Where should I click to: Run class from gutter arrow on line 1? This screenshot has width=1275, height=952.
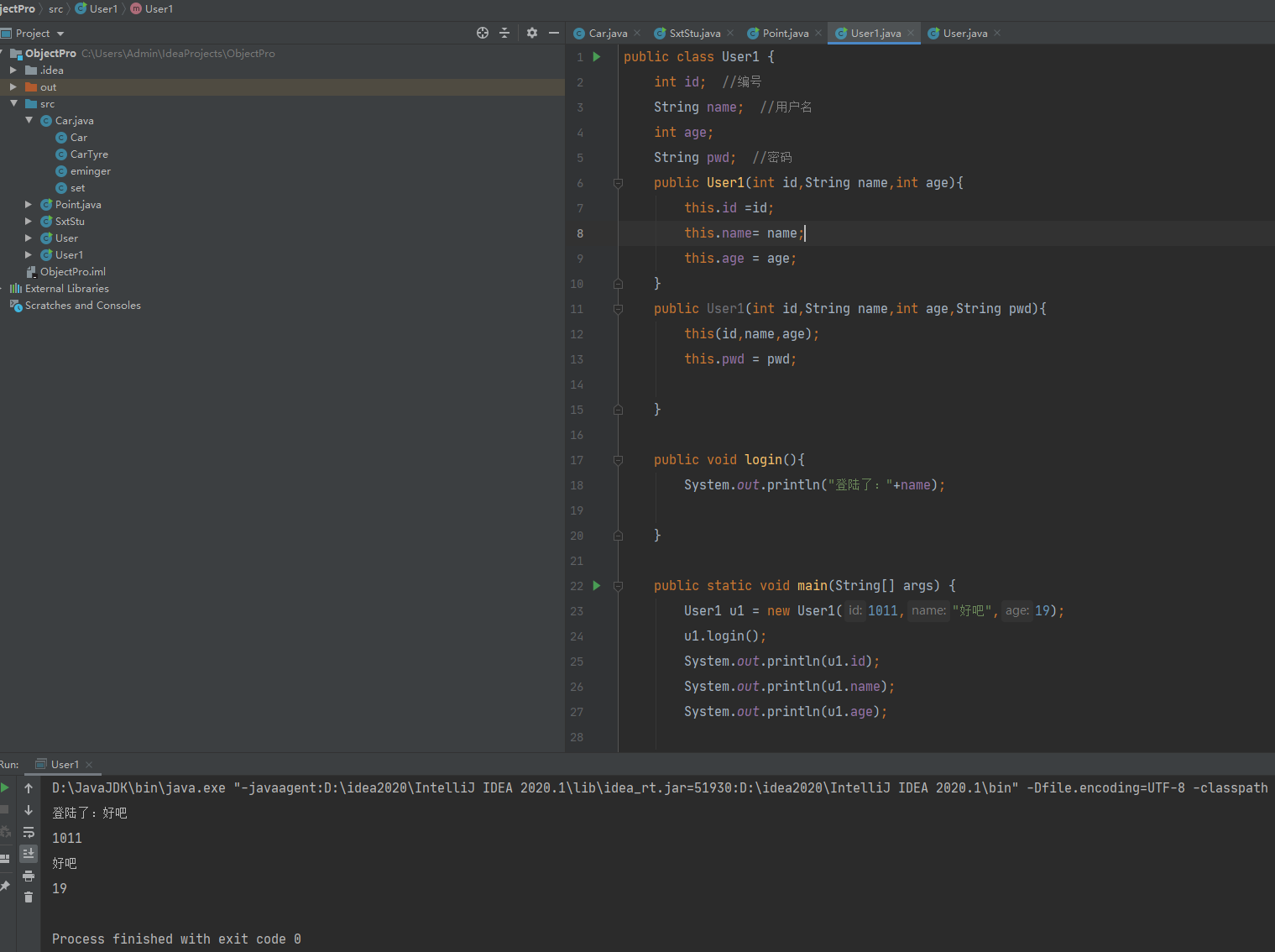[597, 57]
